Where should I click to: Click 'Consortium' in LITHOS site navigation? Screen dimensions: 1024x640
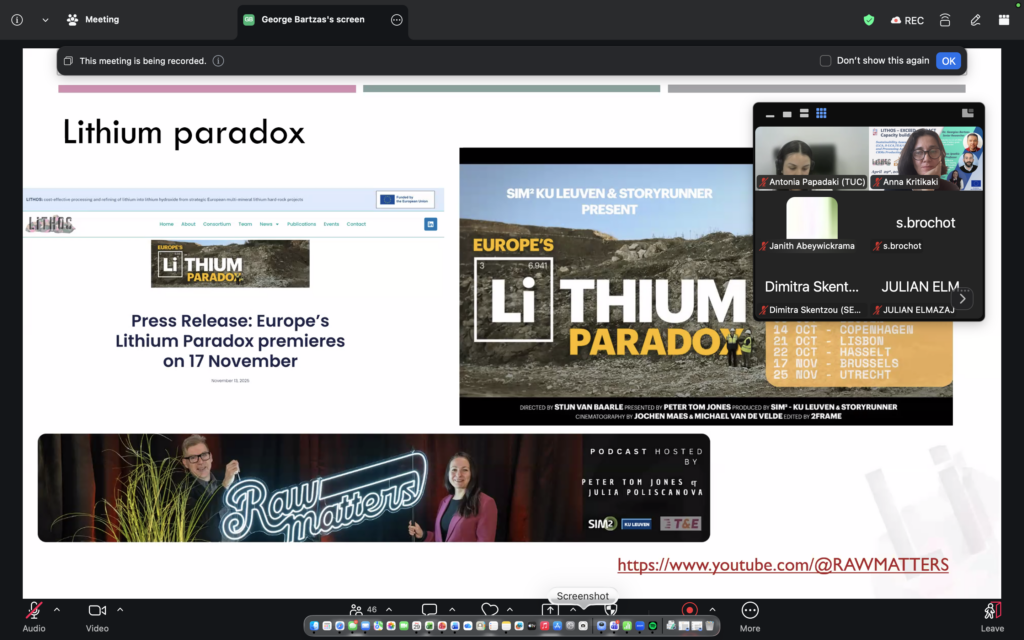tap(217, 224)
